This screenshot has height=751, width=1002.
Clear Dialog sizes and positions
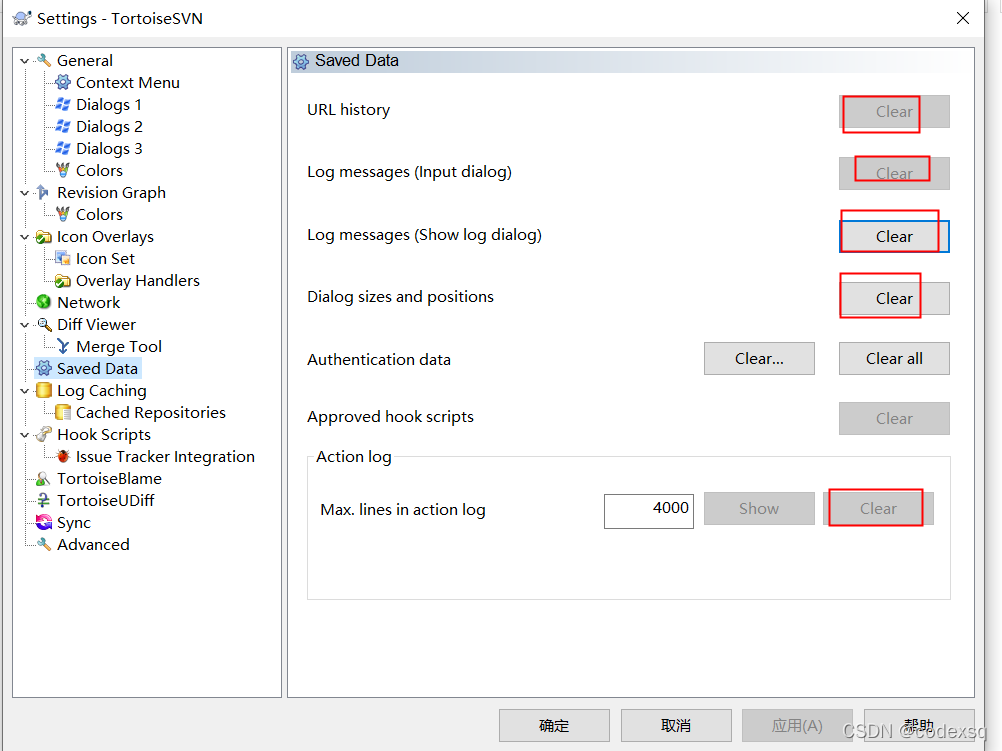894,298
